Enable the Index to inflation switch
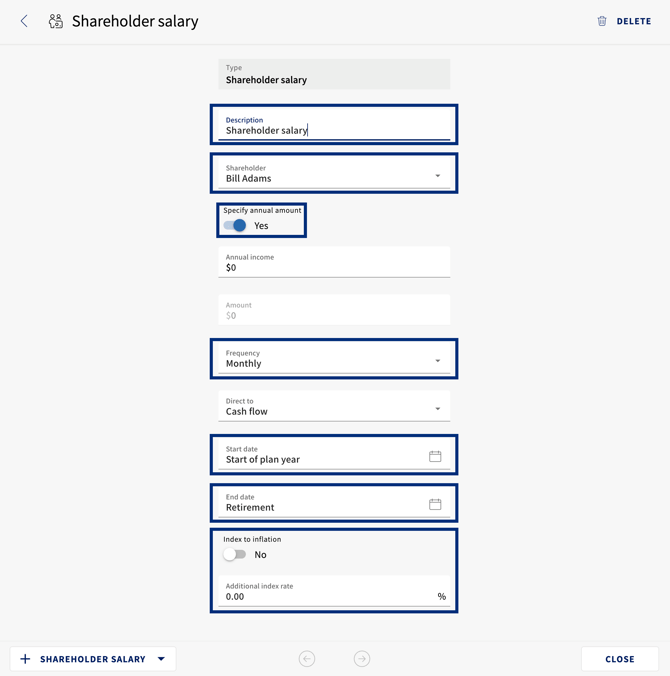The height and width of the screenshot is (676, 670). [x=235, y=554]
